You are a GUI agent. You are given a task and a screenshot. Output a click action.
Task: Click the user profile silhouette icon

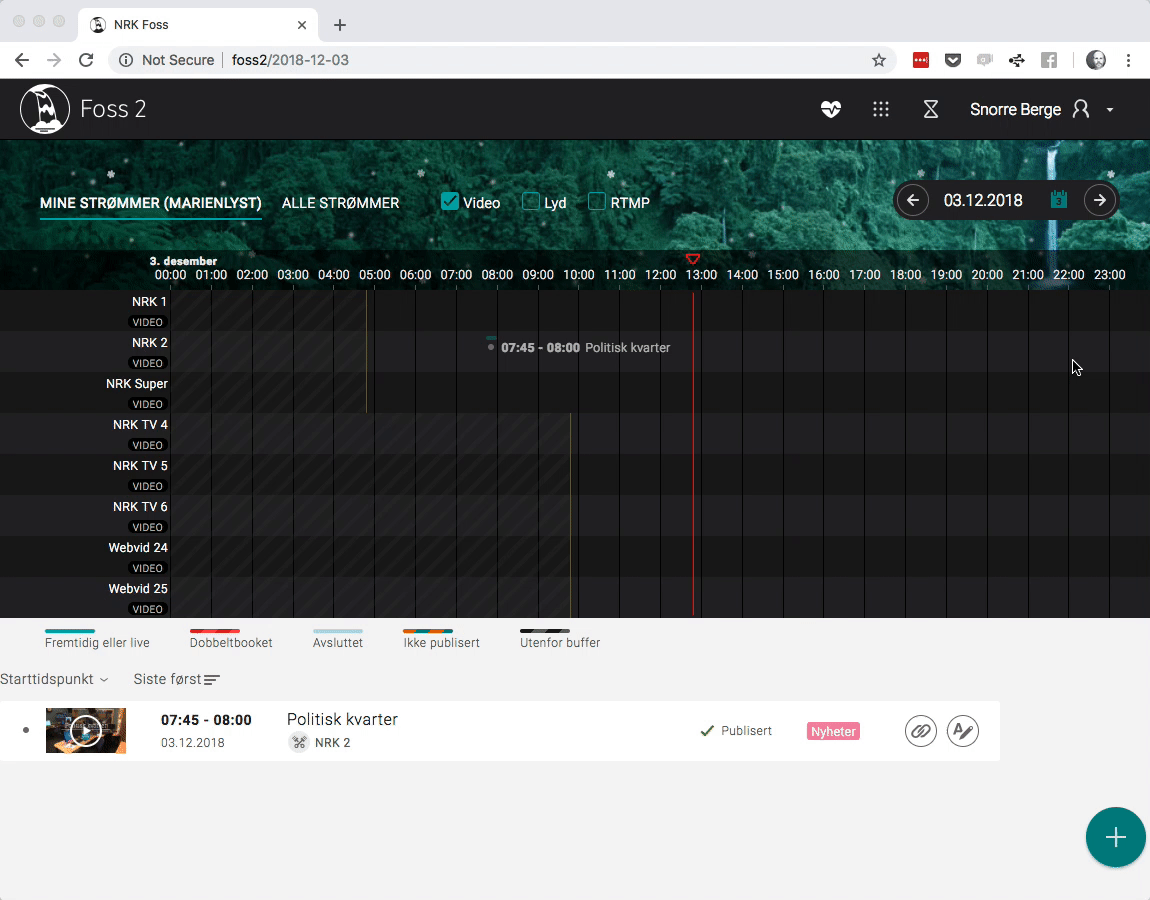click(x=1080, y=109)
